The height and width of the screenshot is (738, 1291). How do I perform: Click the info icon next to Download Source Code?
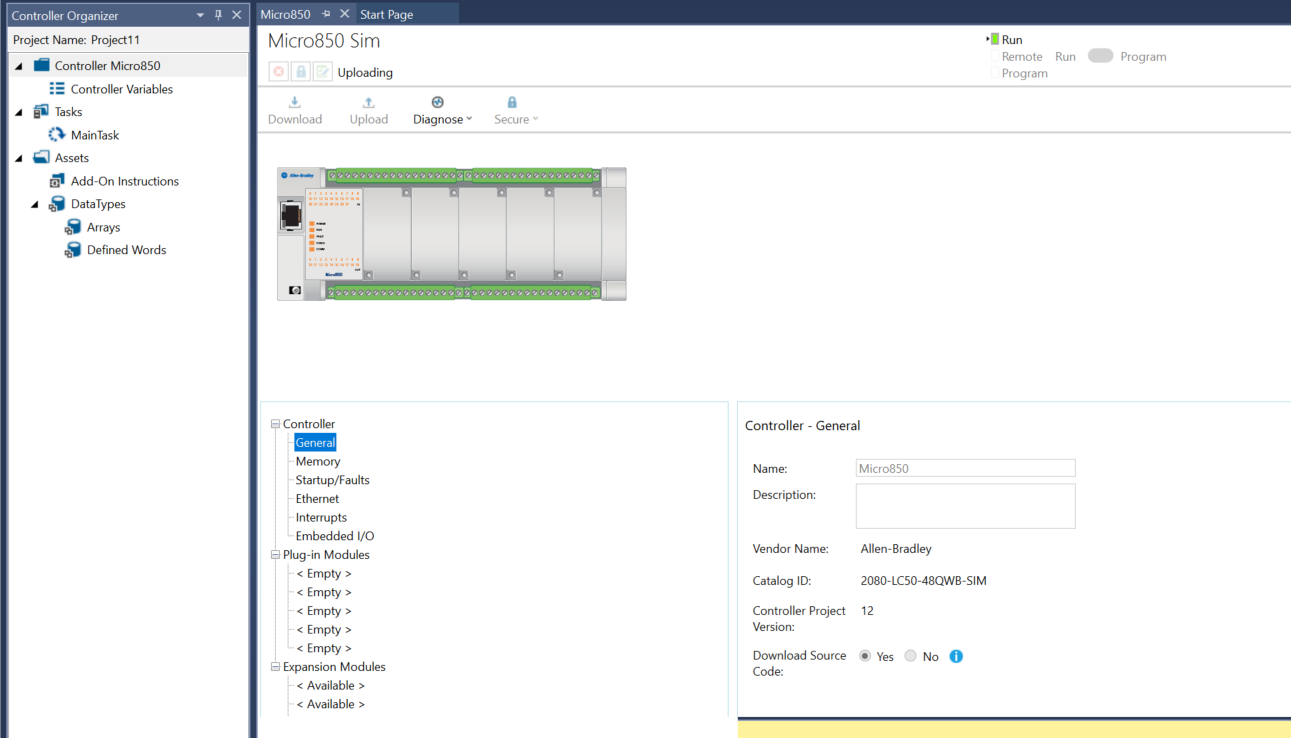pyautogui.click(x=956, y=656)
